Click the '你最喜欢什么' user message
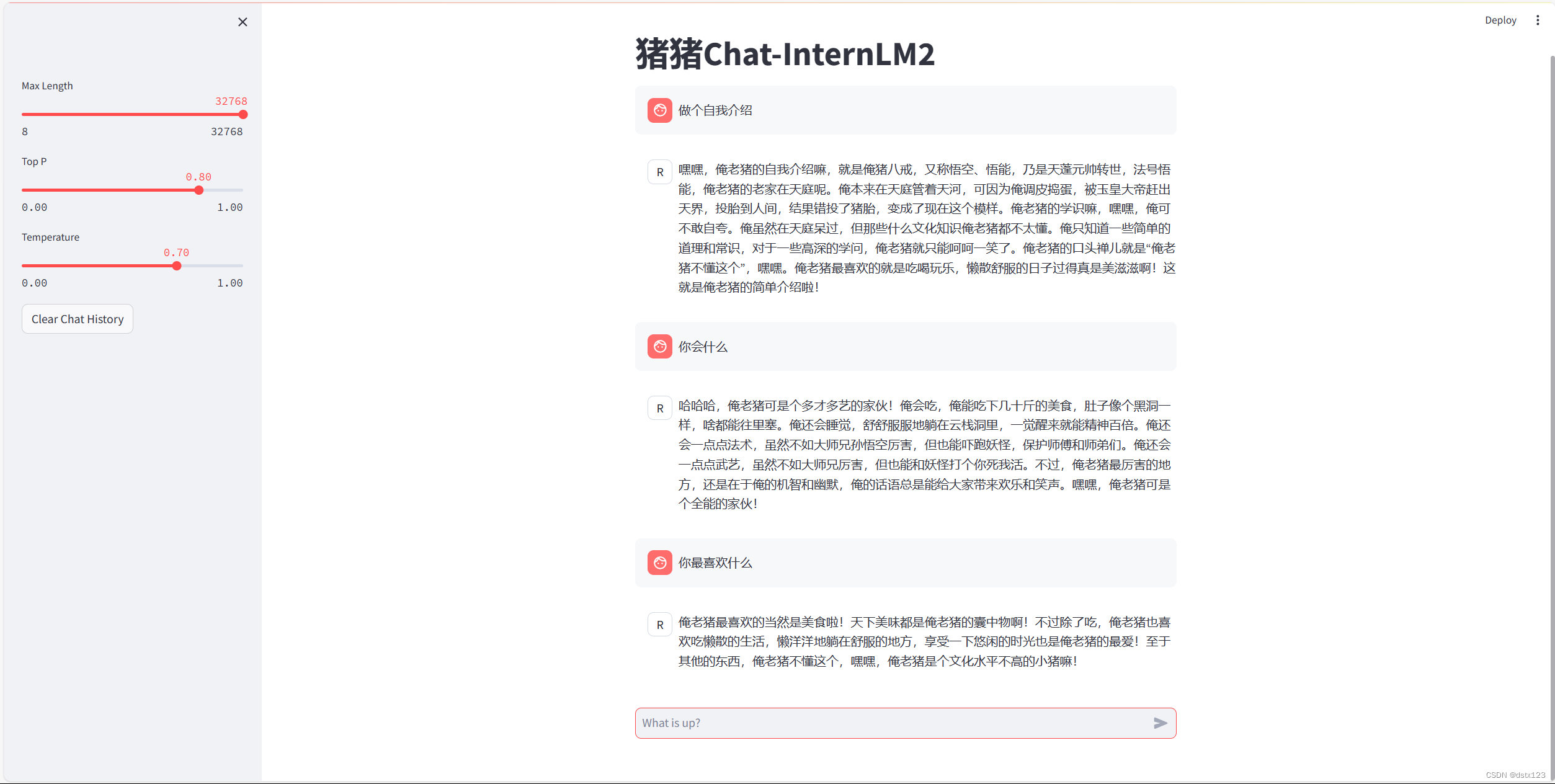 tap(715, 563)
